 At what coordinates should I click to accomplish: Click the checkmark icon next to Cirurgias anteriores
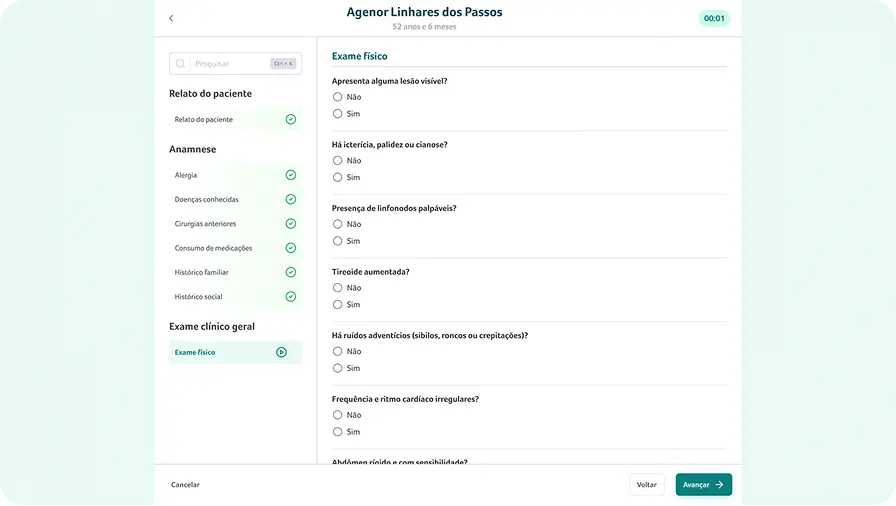[290, 224]
